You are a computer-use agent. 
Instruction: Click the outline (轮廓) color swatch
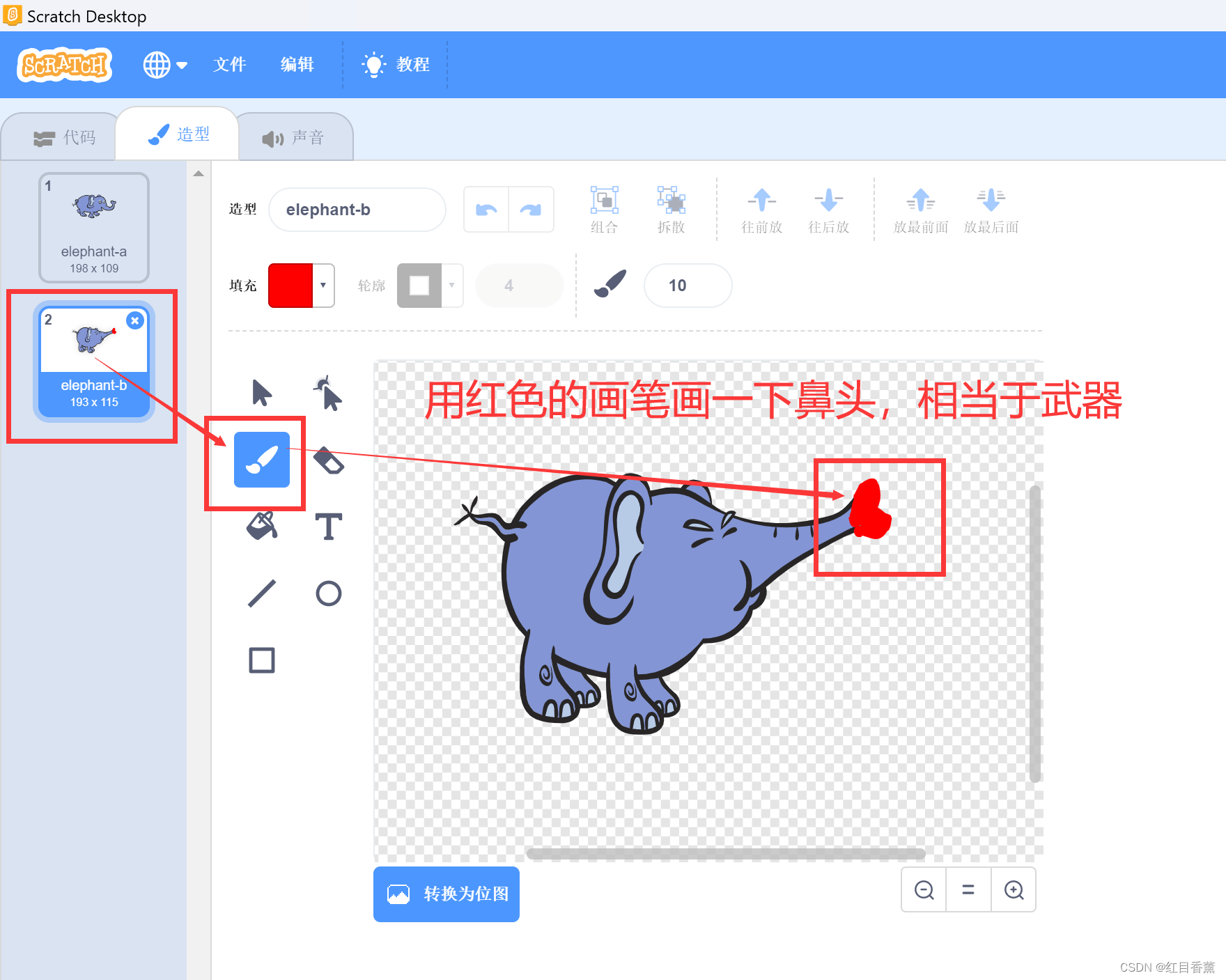[419, 286]
